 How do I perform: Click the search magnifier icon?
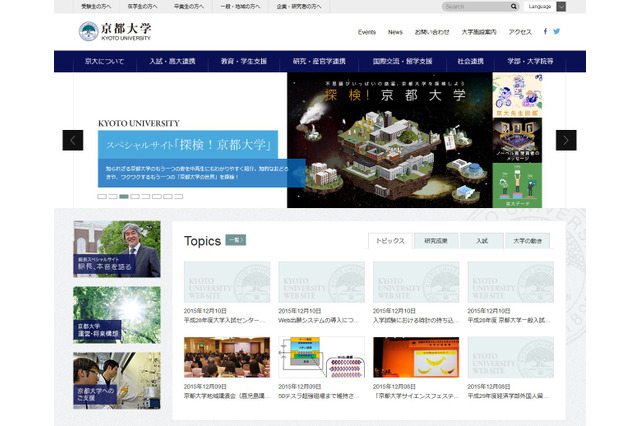point(513,7)
